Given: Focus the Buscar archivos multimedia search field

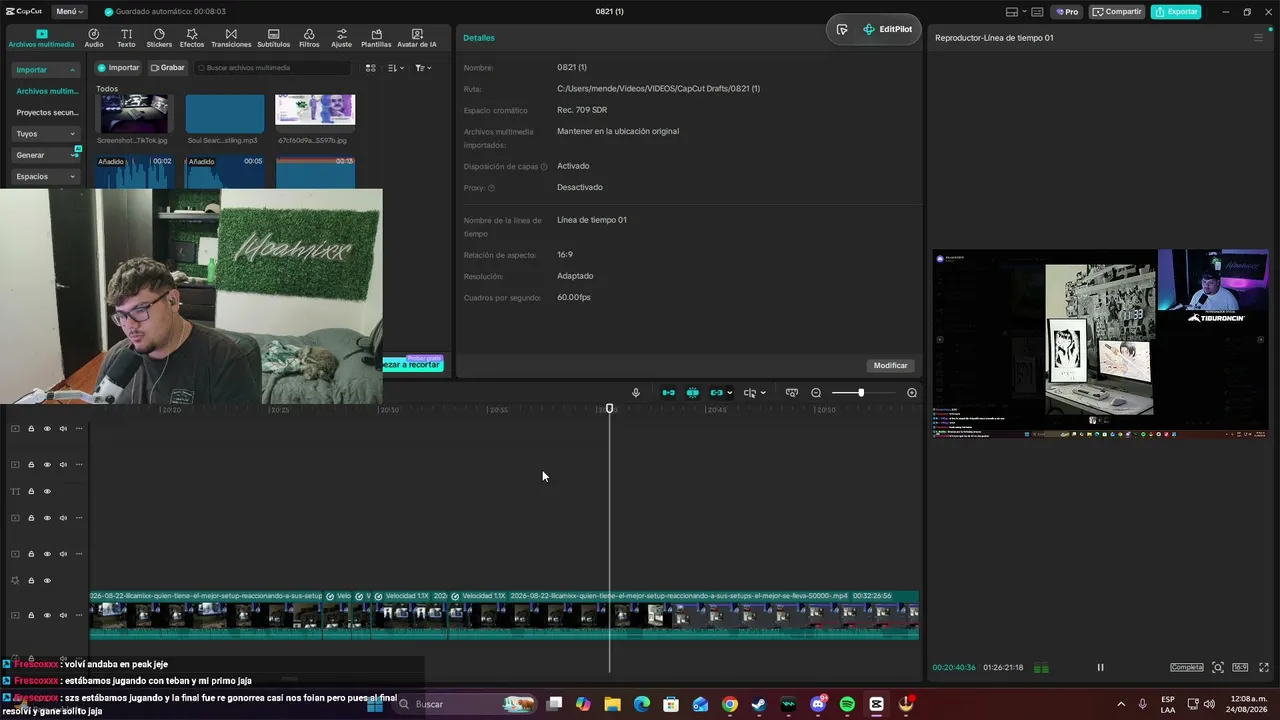Looking at the screenshot, I should point(272,68).
